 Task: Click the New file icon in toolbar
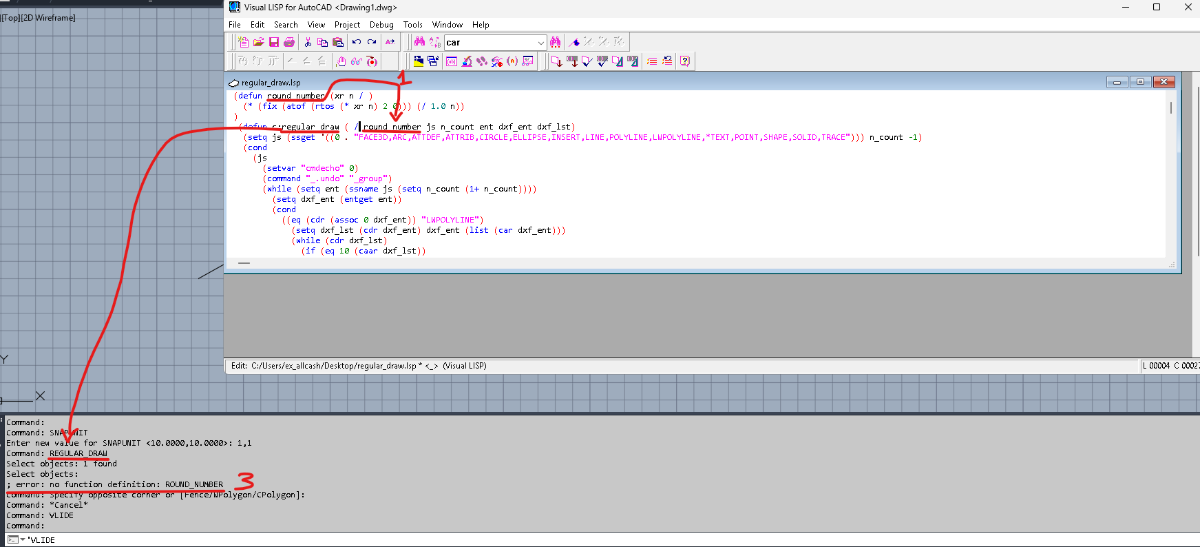click(245, 42)
